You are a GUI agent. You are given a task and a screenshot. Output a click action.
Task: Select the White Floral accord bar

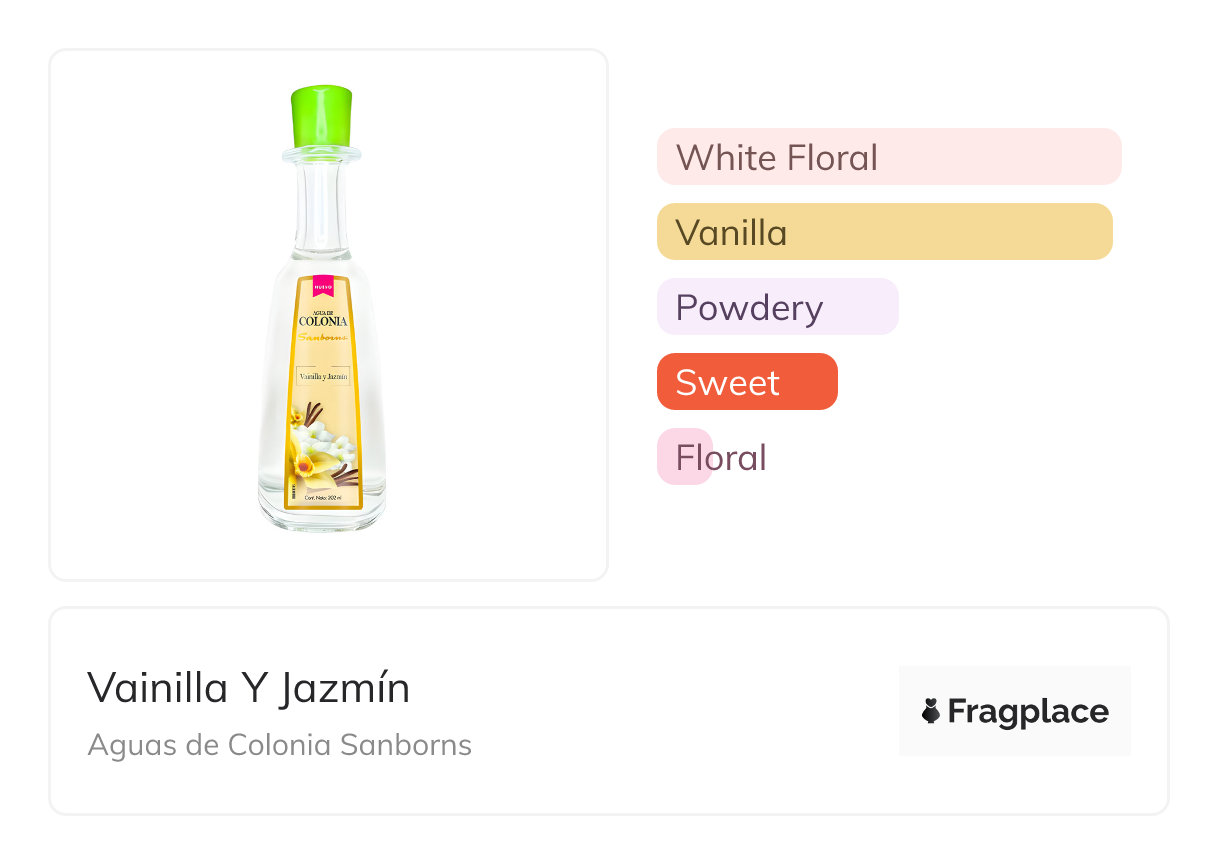point(888,157)
